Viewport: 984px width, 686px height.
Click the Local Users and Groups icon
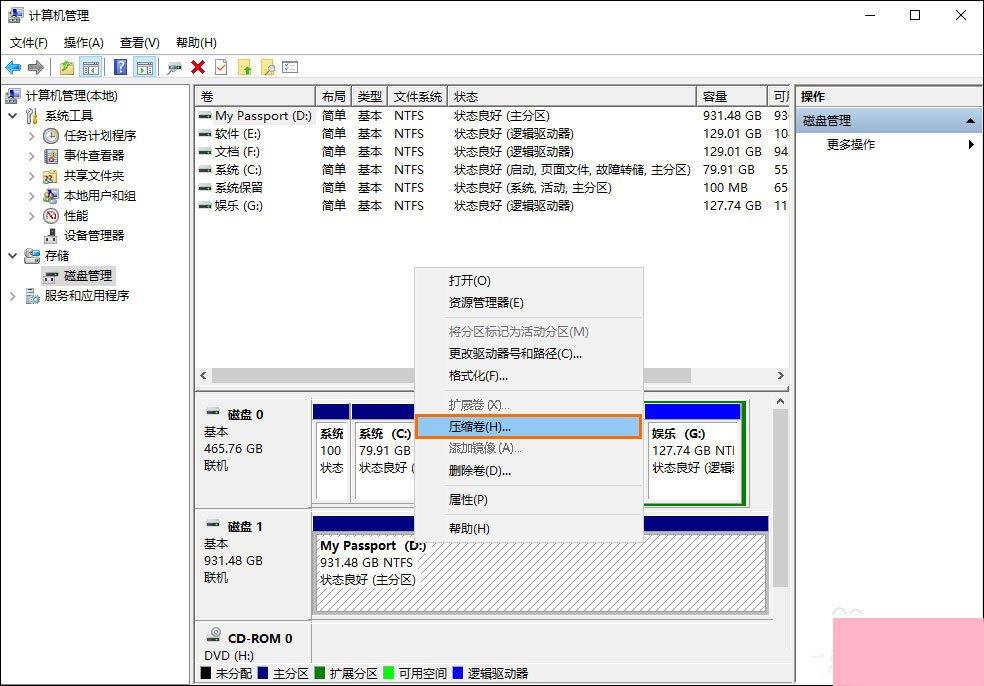click(x=51, y=196)
